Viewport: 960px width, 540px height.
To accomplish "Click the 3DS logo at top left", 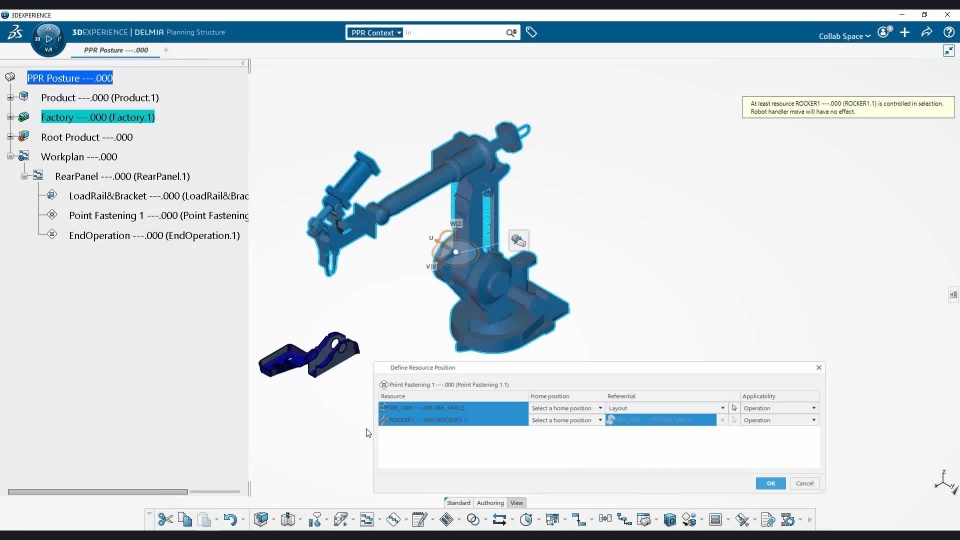I will 15,32.
